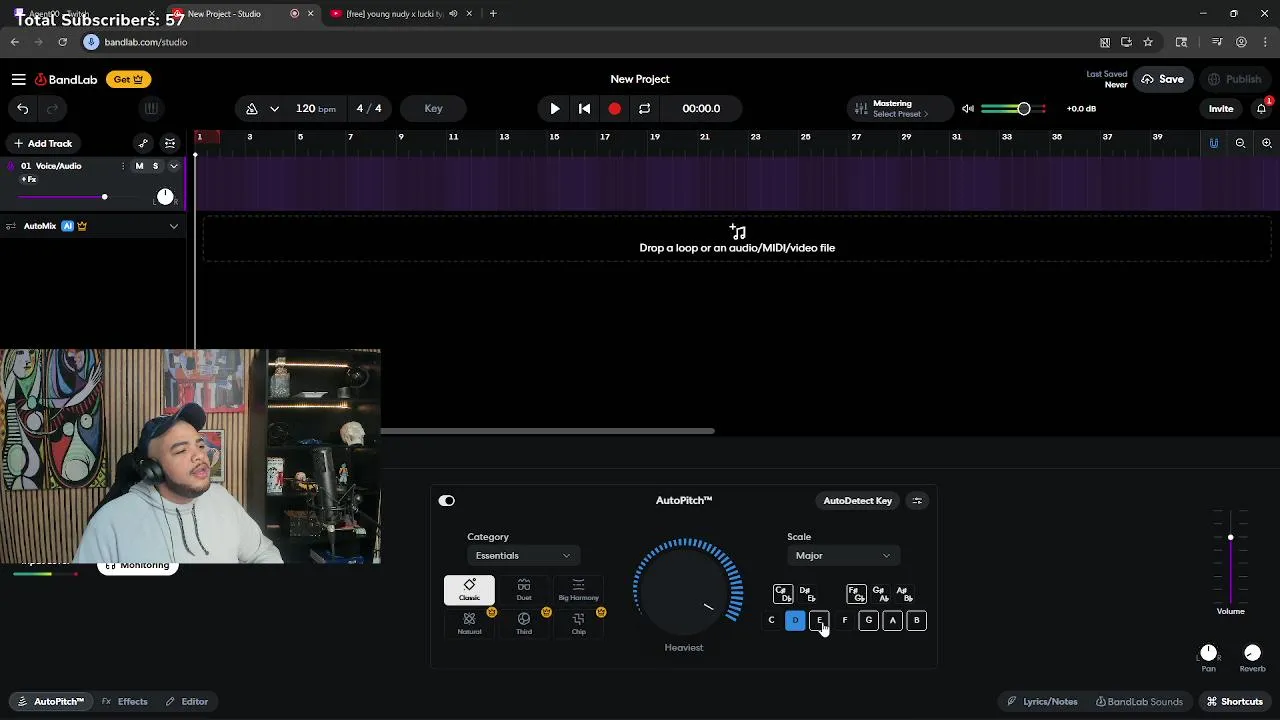Toggle loop cycle mode
The height and width of the screenshot is (720, 1280).
point(644,108)
